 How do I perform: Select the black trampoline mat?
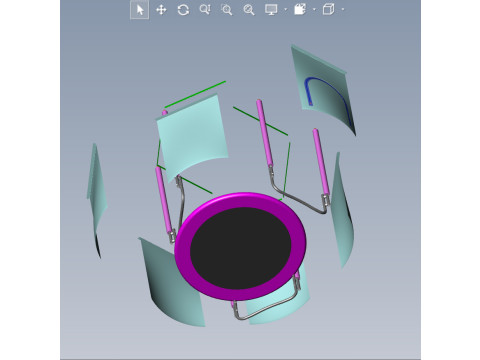[x=241, y=248]
